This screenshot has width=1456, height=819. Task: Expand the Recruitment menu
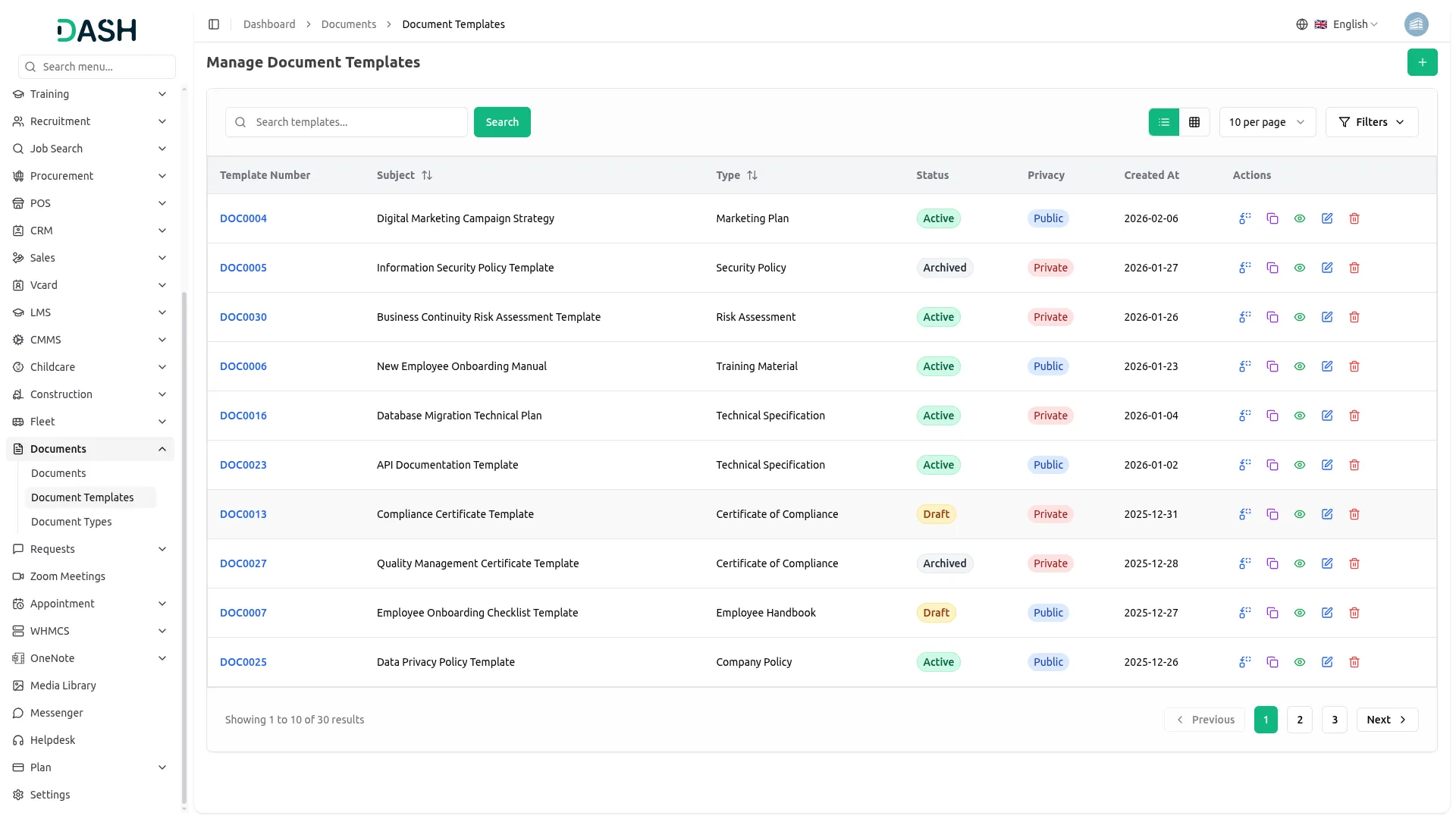[61, 121]
